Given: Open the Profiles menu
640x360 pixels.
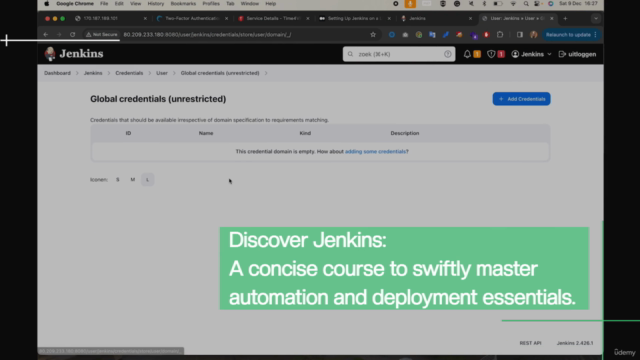Looking at the screenshot, I should click(x=211, y=4).
